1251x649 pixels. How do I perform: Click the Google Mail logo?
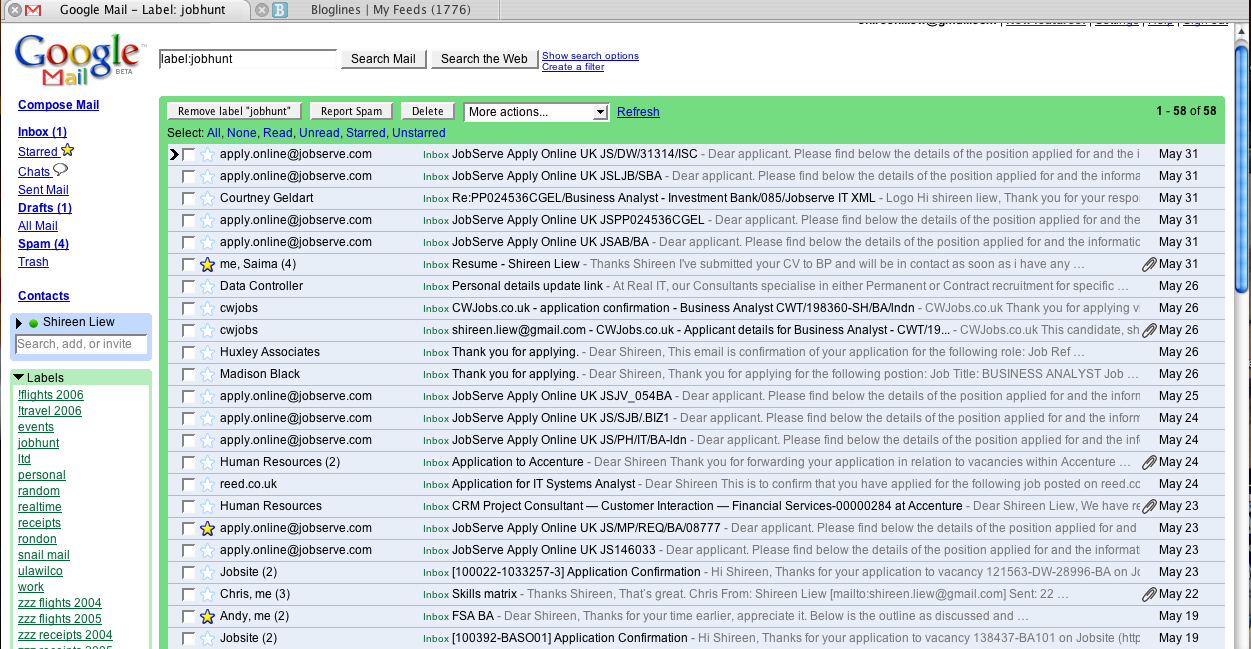pos(78,60)
